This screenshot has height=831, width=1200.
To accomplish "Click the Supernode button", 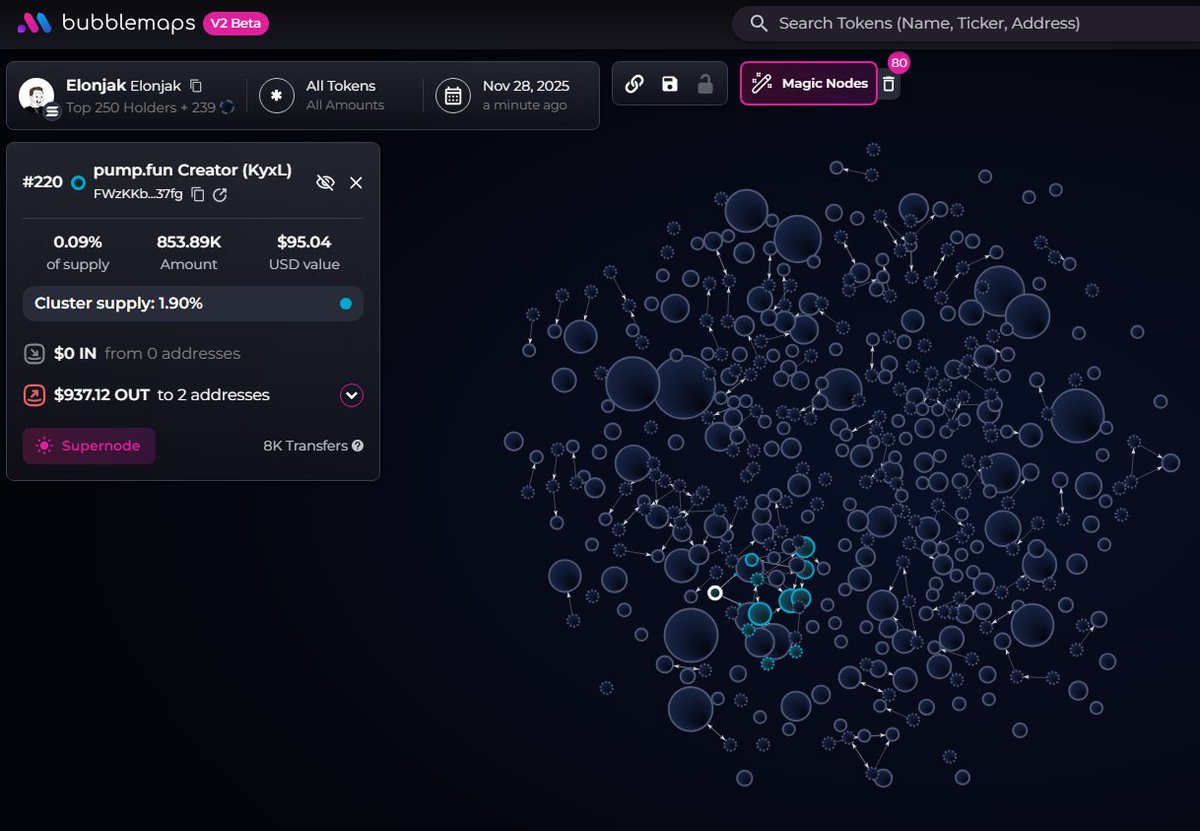I will (x=89, y=446).
